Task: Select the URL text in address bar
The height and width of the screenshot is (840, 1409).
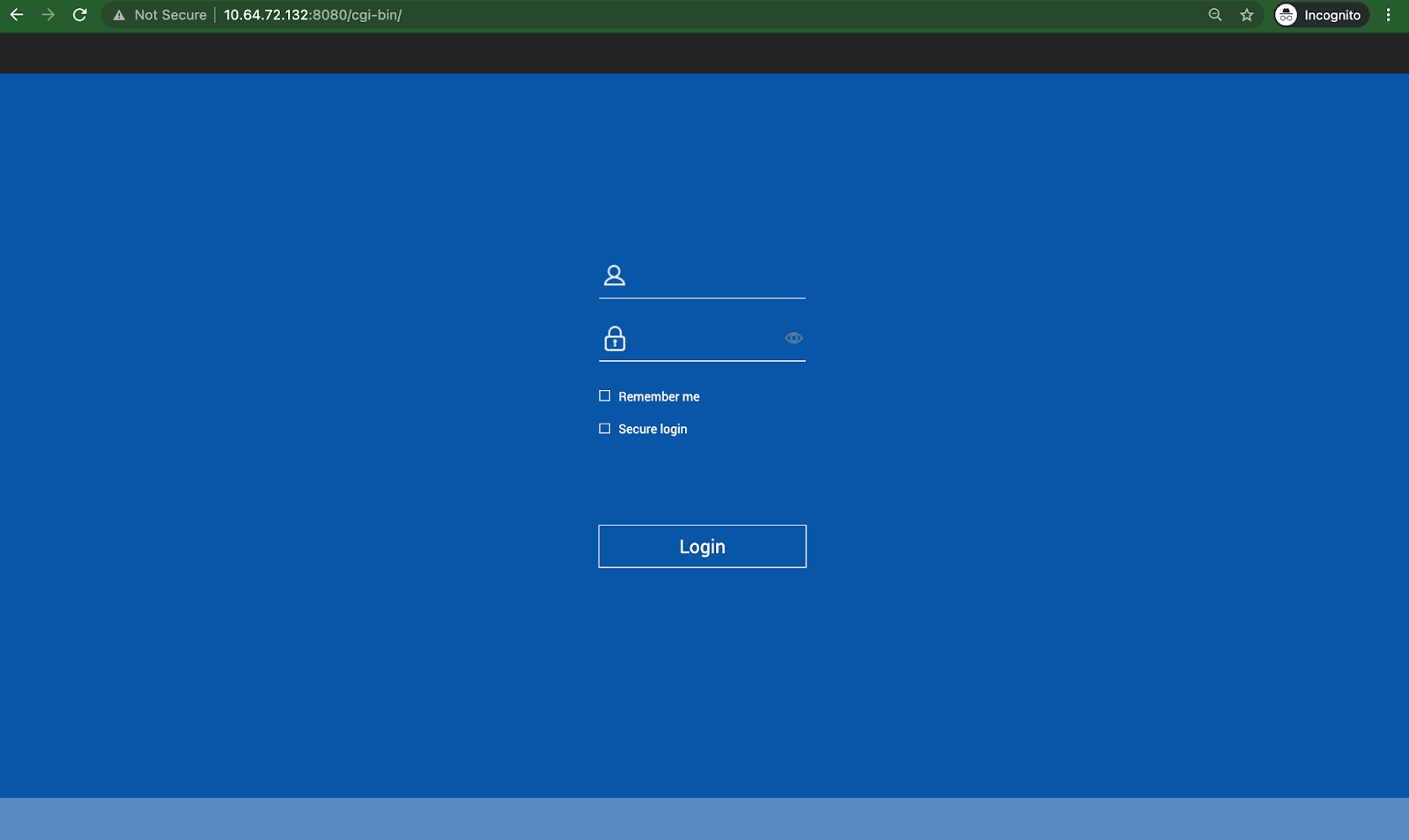Action: point(313,15)
